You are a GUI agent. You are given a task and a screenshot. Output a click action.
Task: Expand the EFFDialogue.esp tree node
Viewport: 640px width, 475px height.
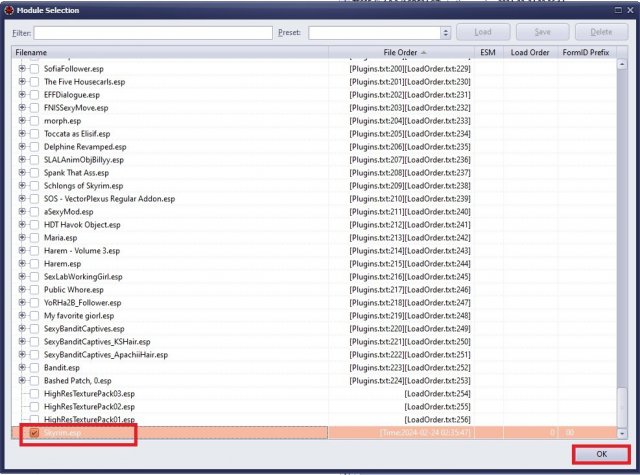tap(22, 94)
